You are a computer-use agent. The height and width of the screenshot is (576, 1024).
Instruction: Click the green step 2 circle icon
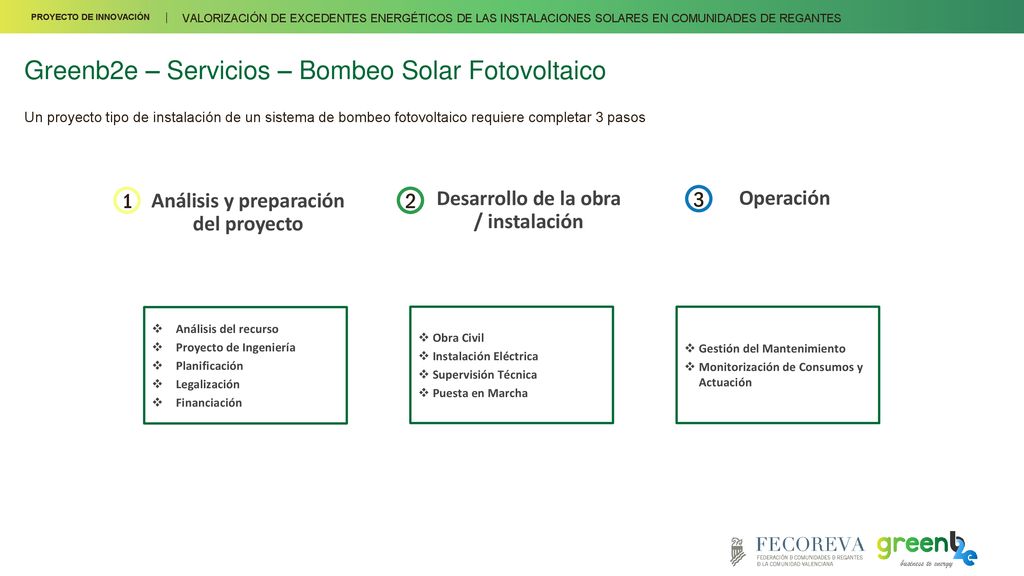[410, 200]
